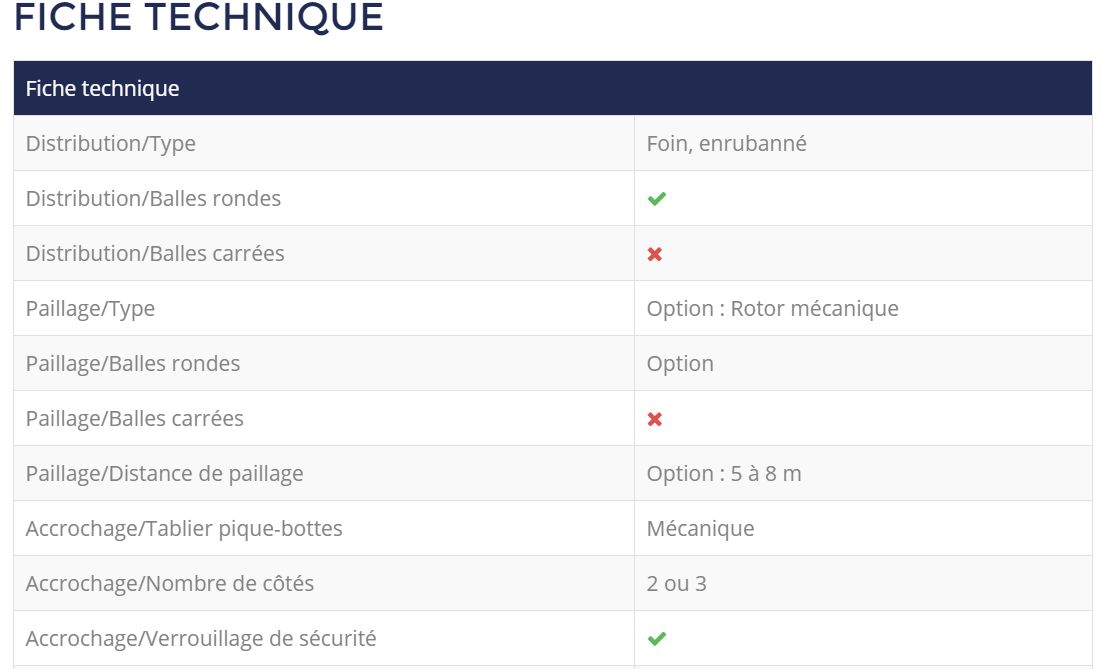Click the Distribution/Balles carrées label

tap(155, 254)
